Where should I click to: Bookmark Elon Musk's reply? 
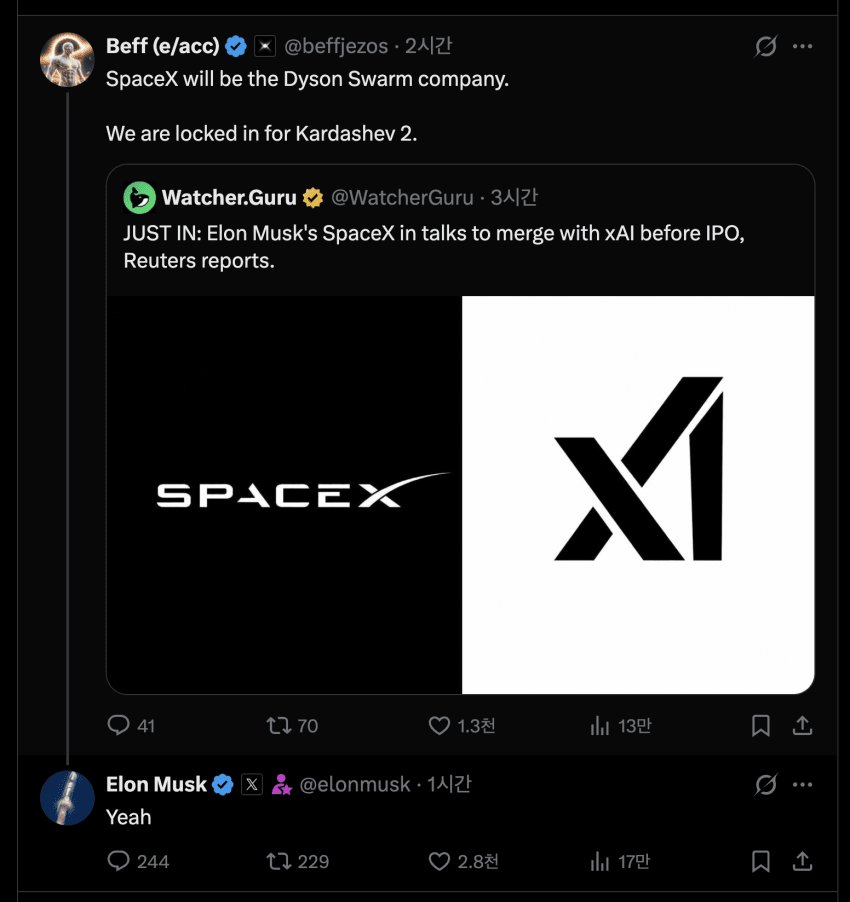pyautogui.click(x=760, y=861)
